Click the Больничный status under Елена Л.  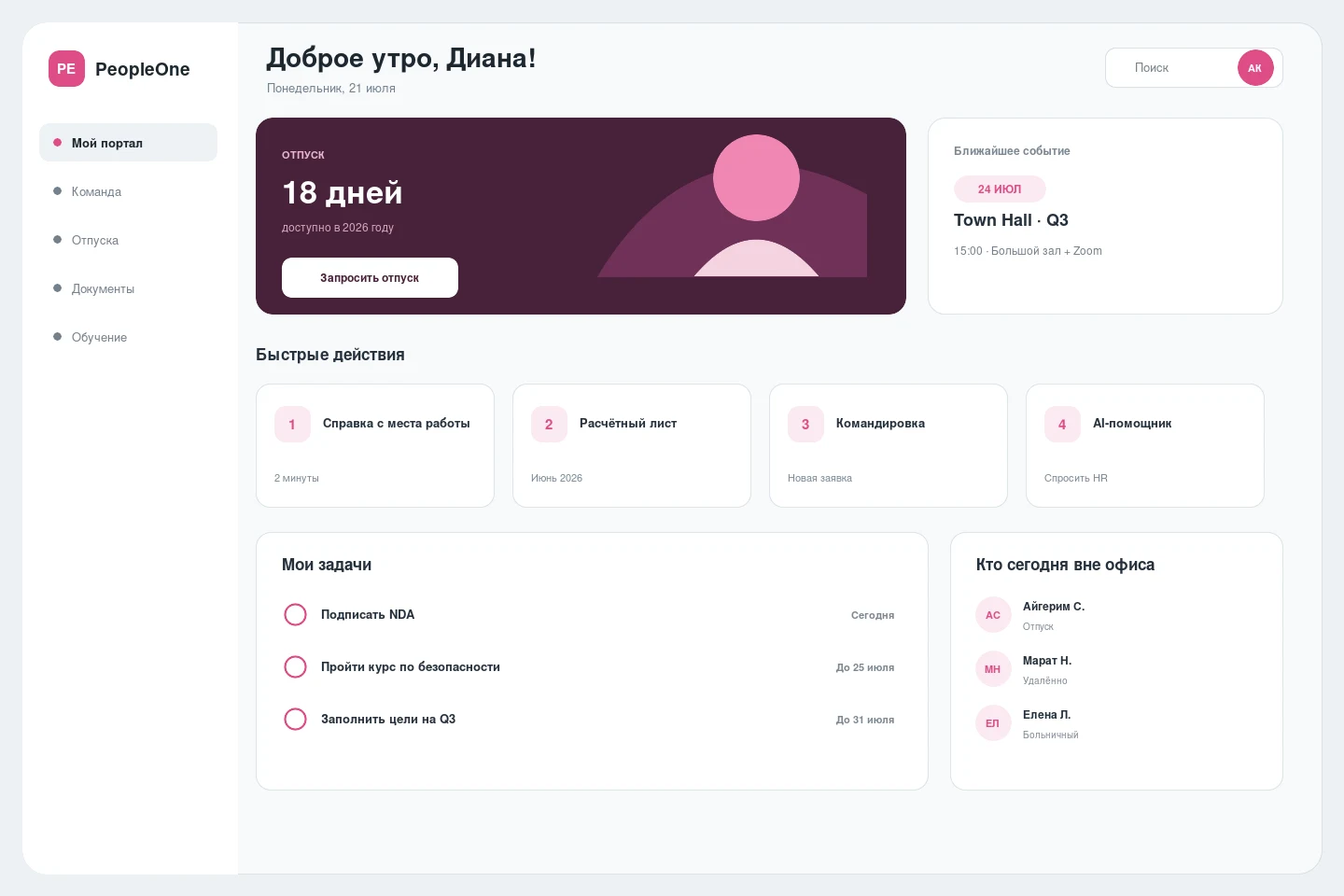click(x=1051, y=735)
